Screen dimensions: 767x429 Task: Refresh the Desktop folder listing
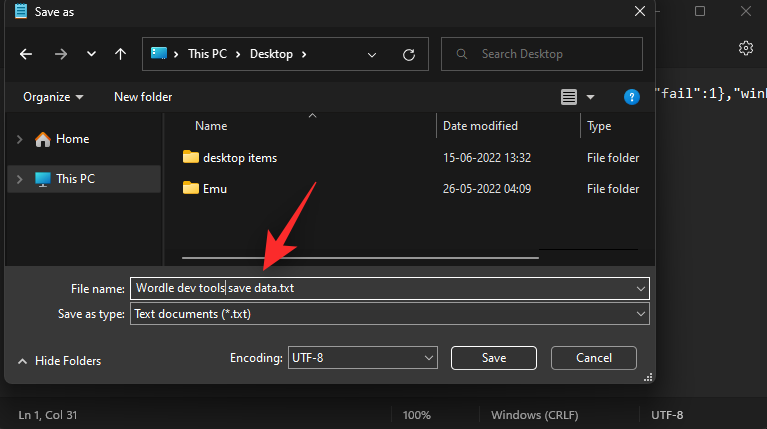[408, 54]
